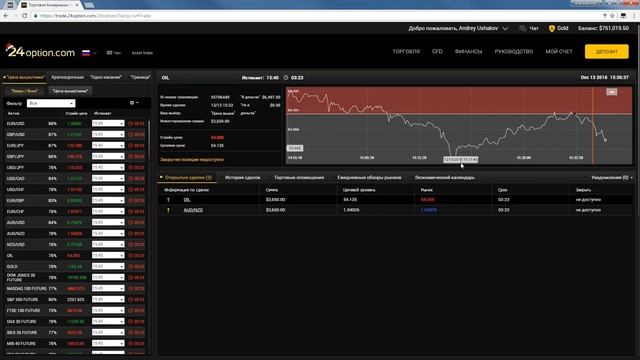The height and width of the screenshot is (360, 640).
Task: Switch to Торговые оповещения tab
Action: click(x=299, y=178)
